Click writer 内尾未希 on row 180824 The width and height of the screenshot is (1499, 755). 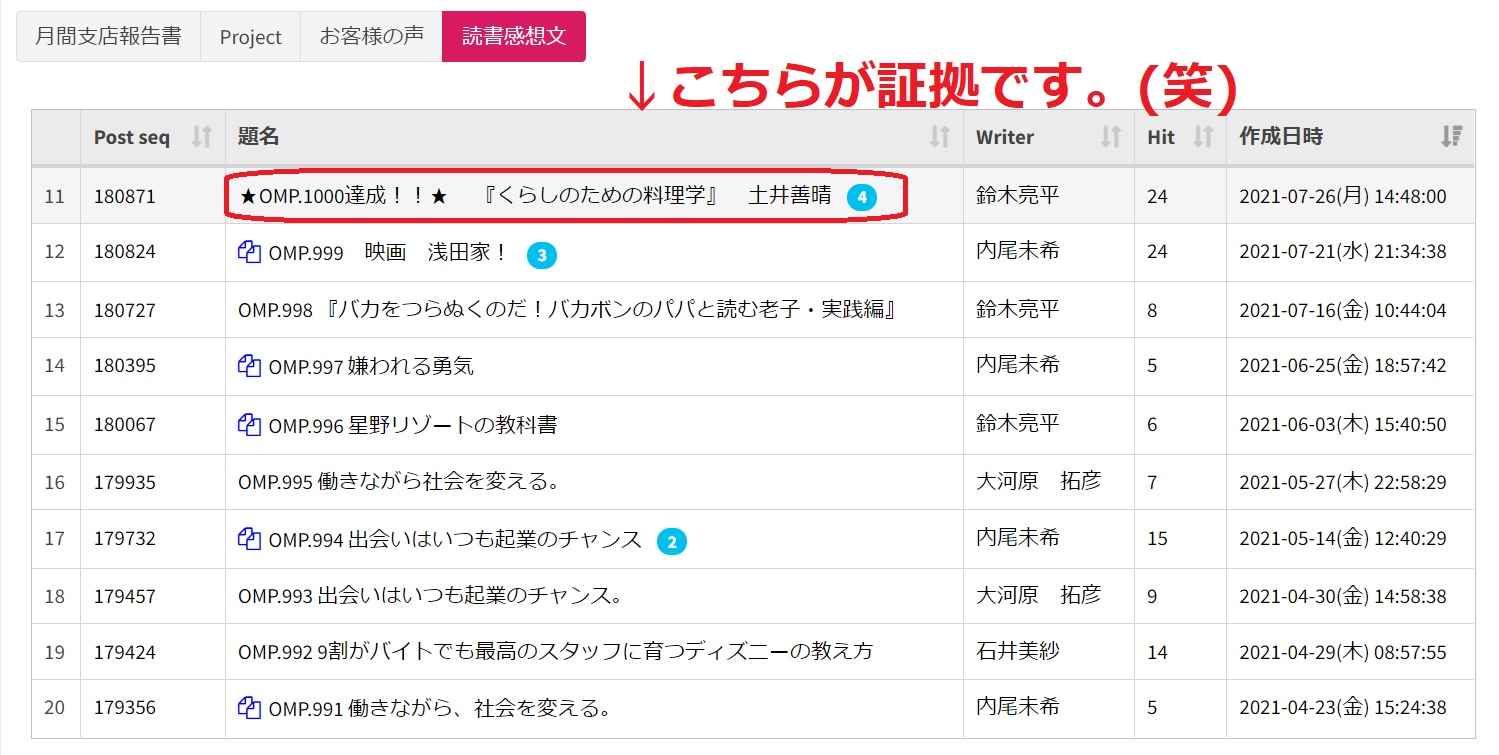1017,251
